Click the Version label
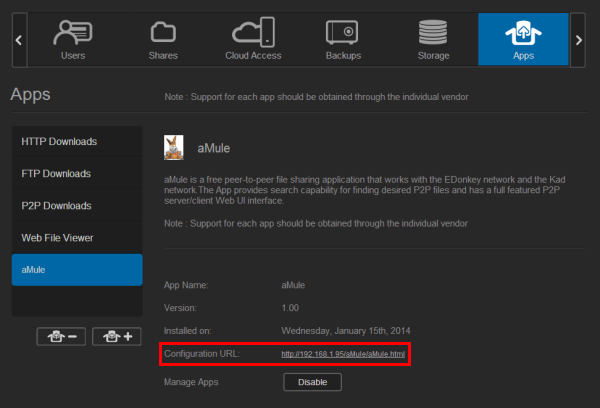 pos(180,308)
